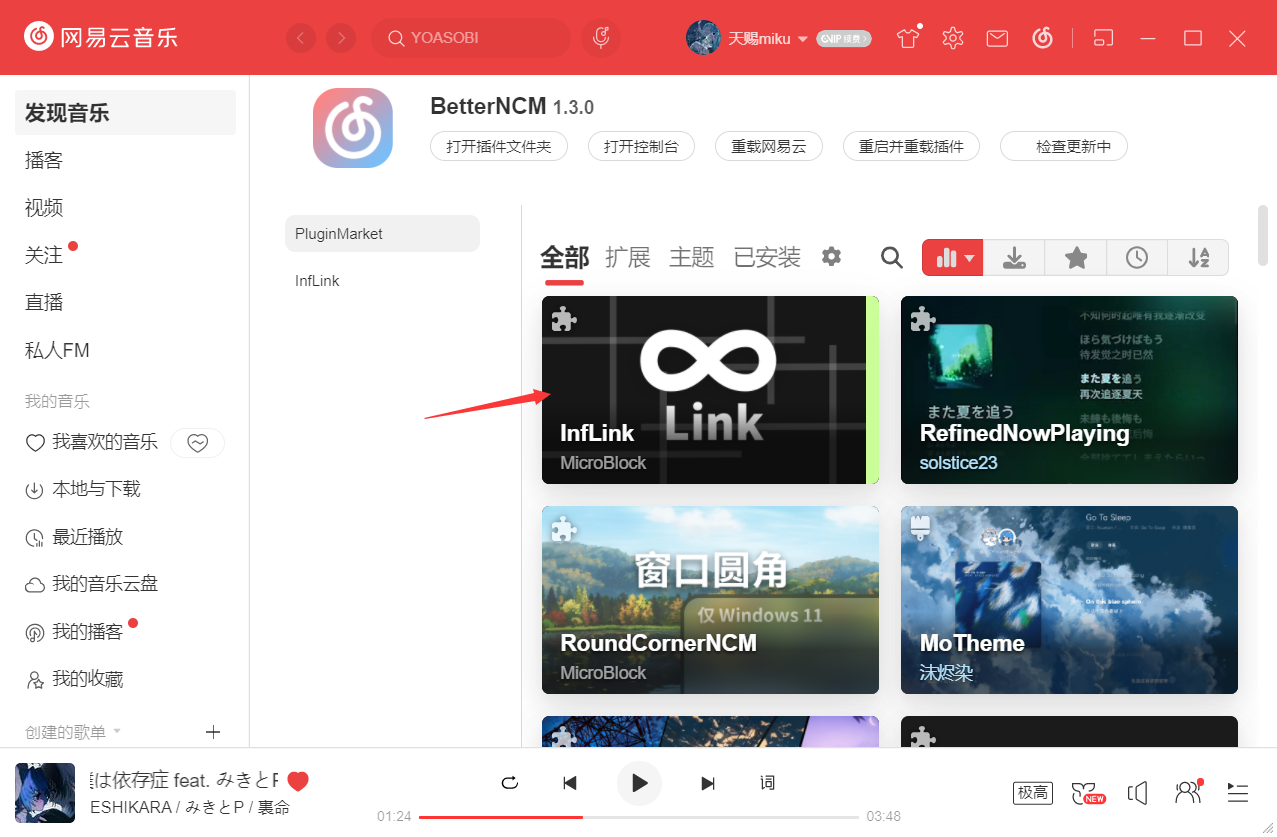Image resolution: width=1277 pixels, height=837 pixels.
Task: Open the bar-chart sort dropdown
Action: point(953,258)
